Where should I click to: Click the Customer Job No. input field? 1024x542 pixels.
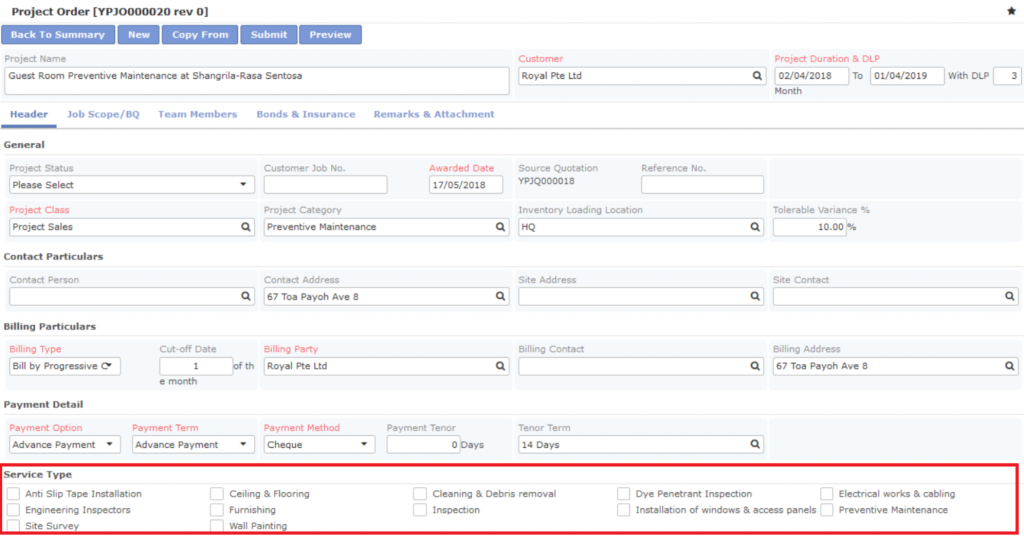(325, 185)
